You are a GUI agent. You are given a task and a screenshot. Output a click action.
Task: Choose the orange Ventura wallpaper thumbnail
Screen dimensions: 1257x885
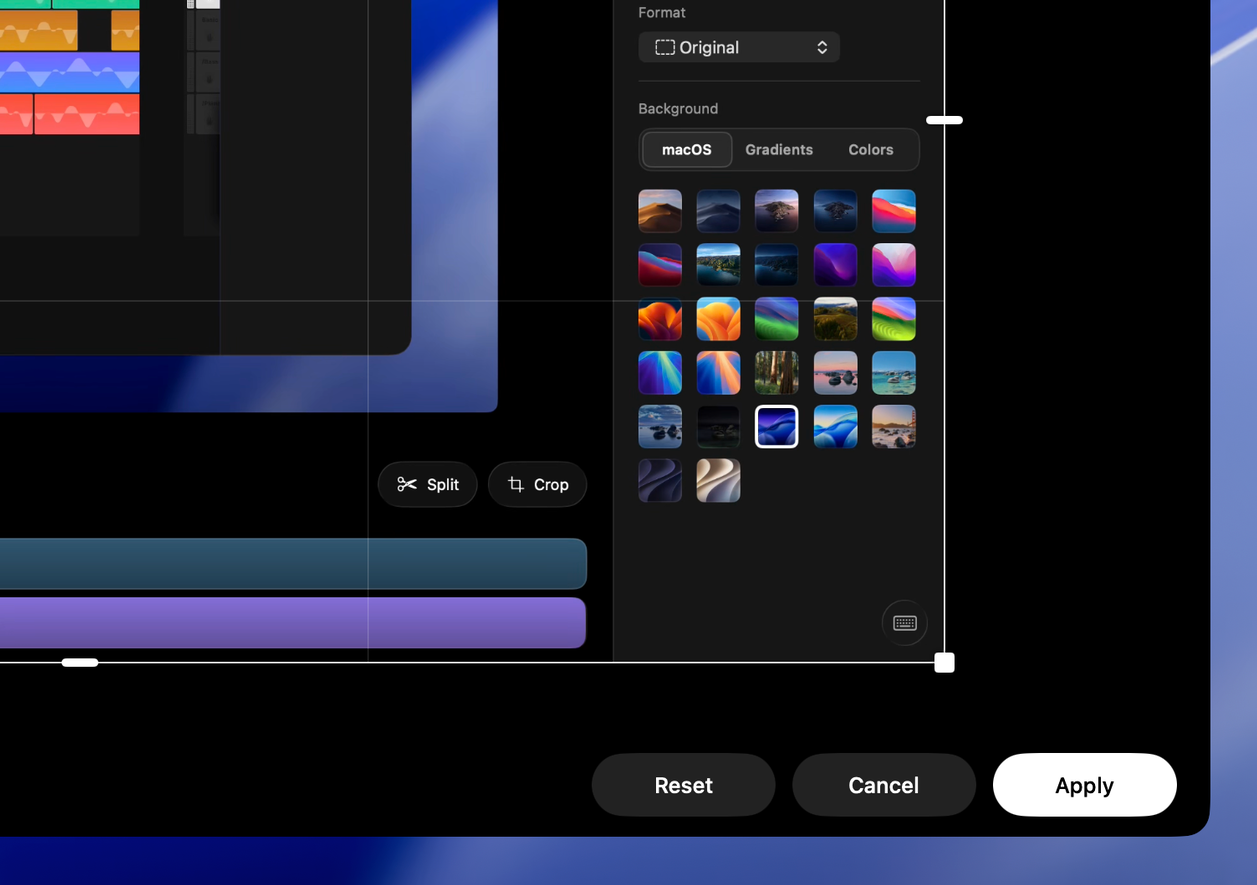point(718,319)
